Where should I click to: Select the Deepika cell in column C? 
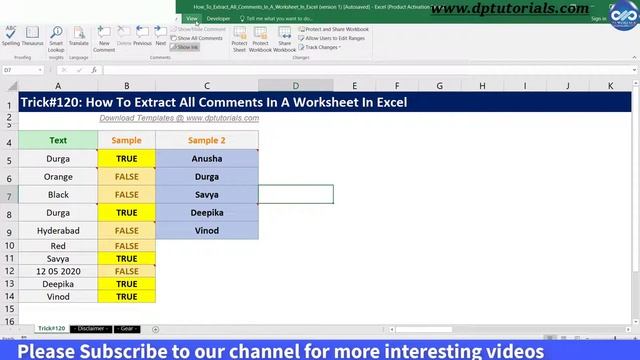207,213
